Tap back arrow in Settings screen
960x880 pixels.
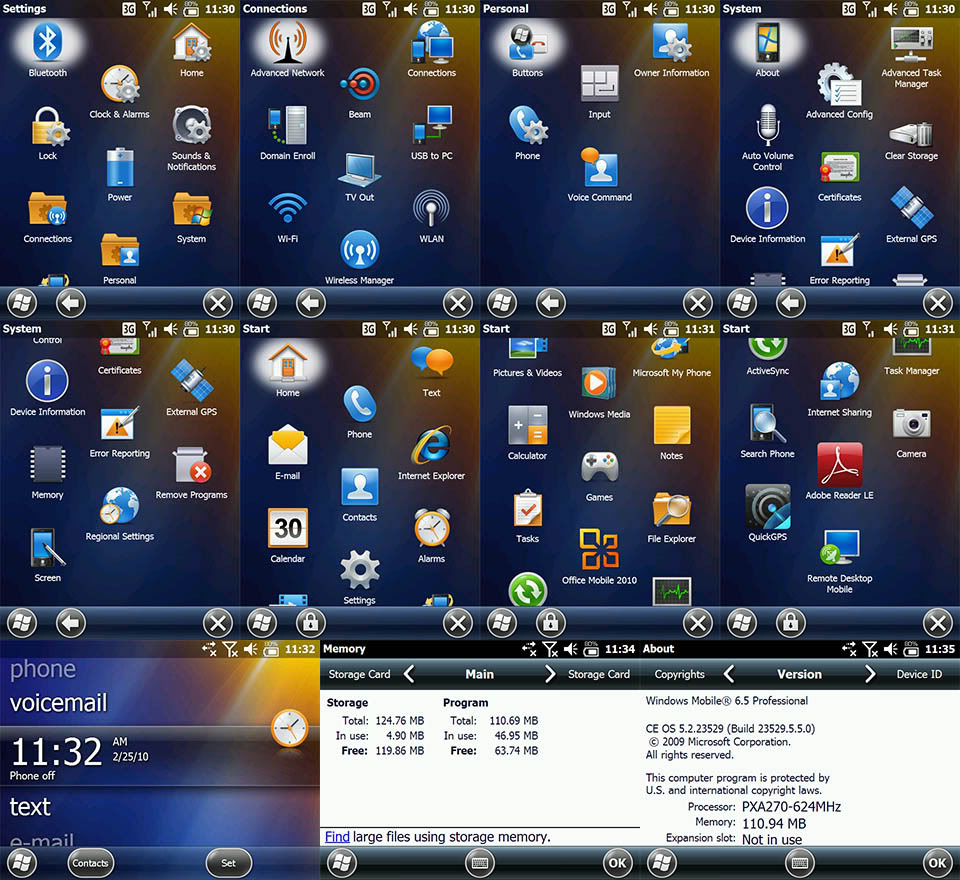(x=71, y=303)
